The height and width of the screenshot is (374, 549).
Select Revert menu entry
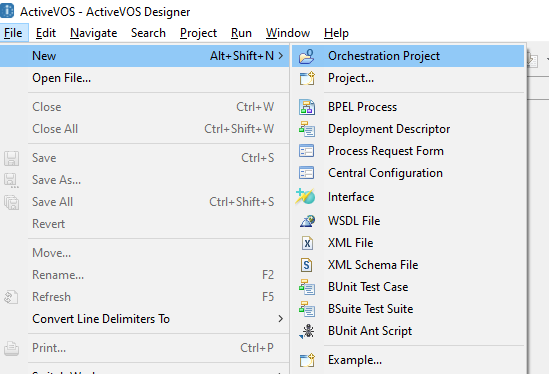tap(144, 224)
